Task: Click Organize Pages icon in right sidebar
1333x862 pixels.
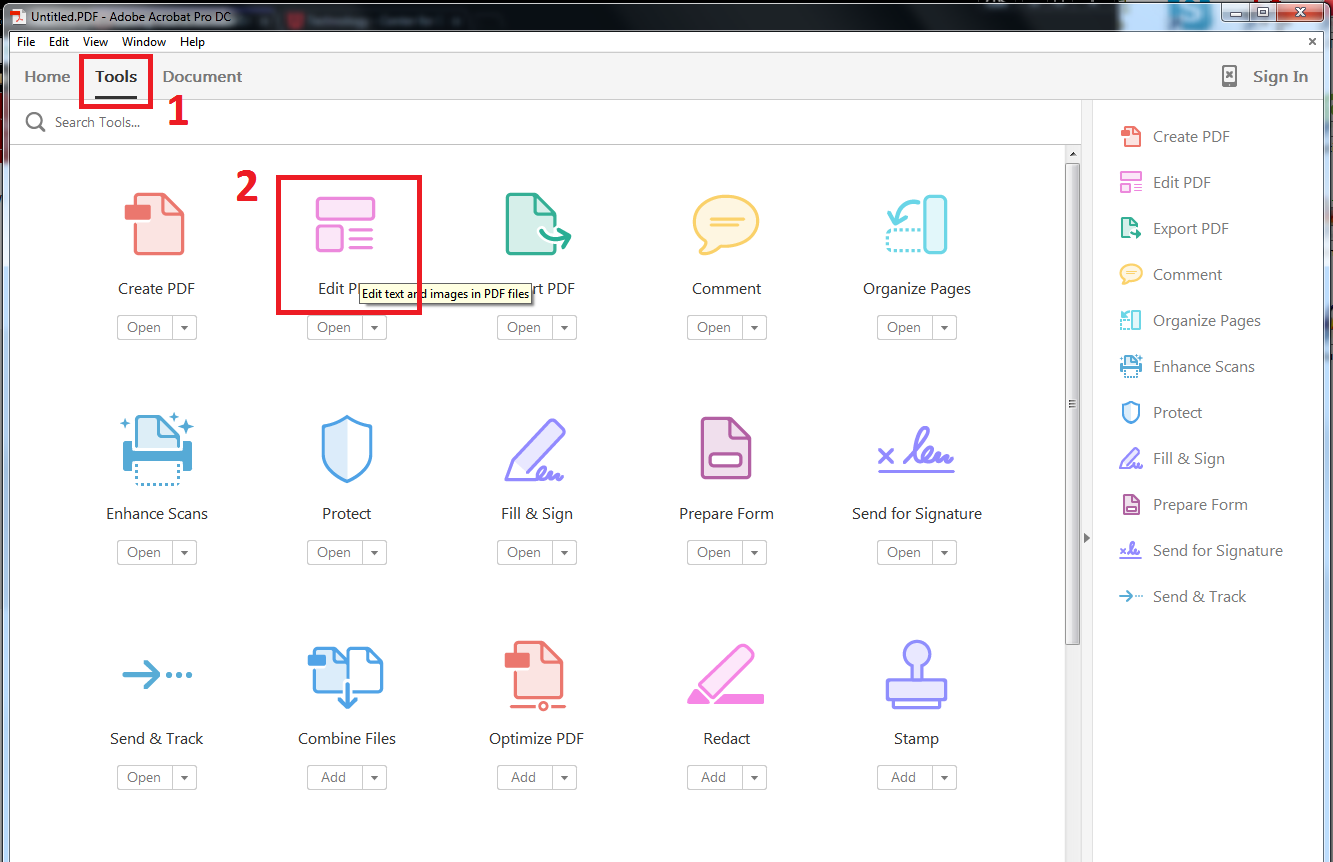Action: pyautogui.click(x=1131, y=320)
